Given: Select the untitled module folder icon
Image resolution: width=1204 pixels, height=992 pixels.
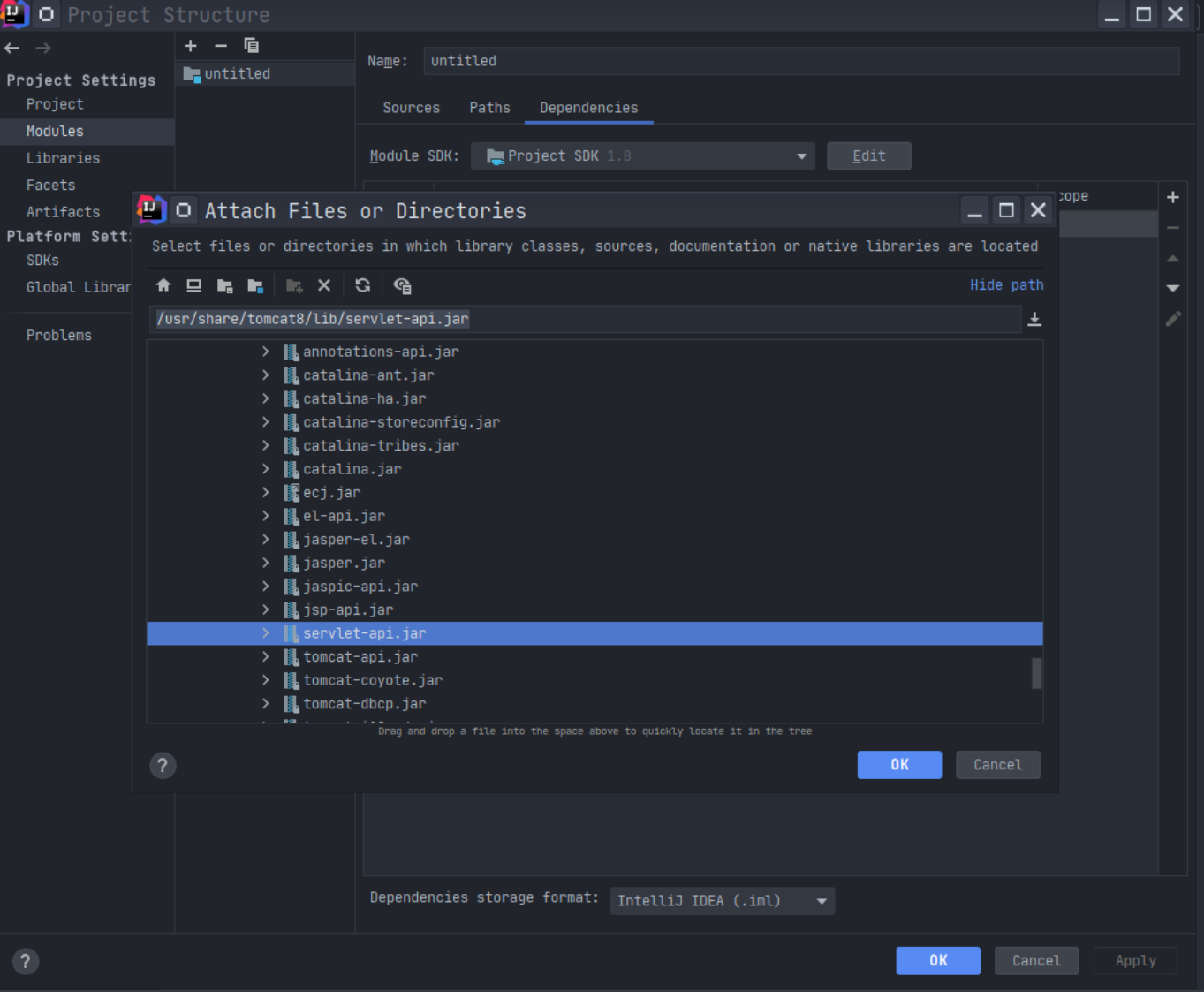Looking at the screenshot, I should [192, 74].
